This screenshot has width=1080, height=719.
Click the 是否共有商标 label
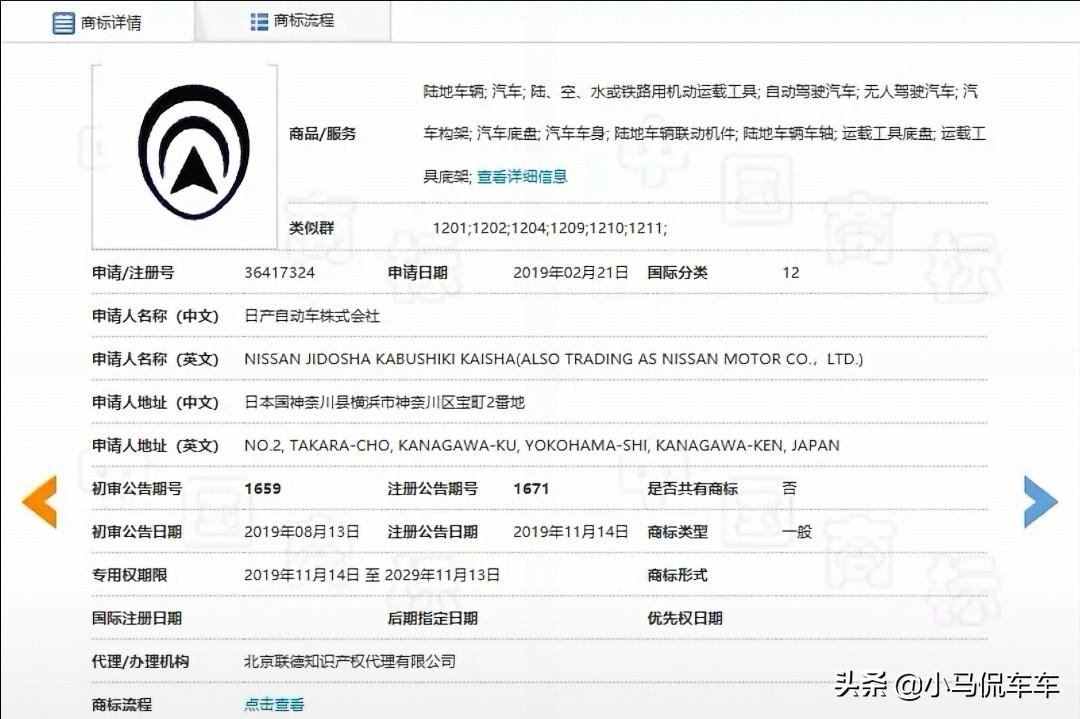pos(692,489)
